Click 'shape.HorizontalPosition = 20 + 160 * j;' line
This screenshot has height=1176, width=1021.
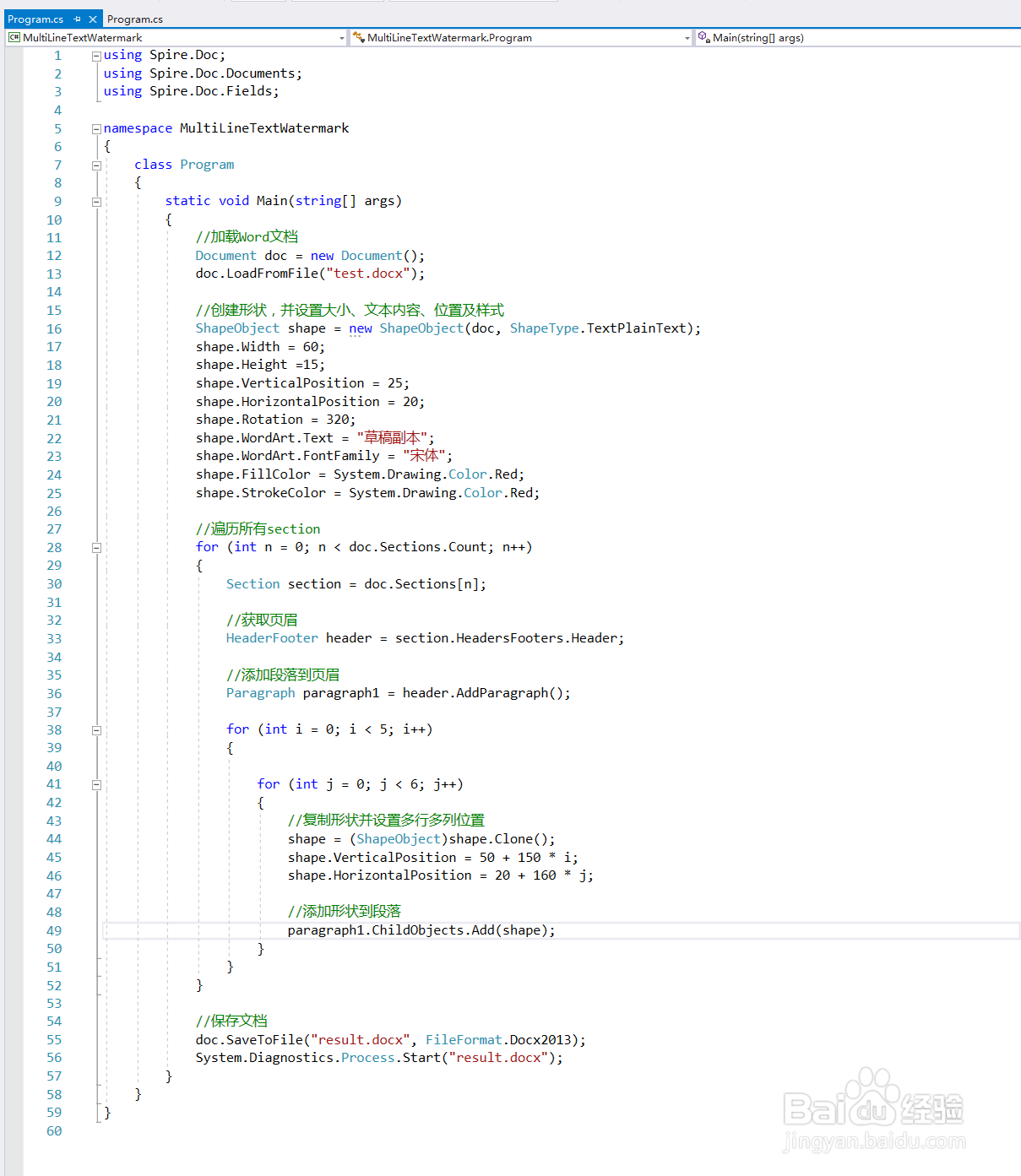coord(440,875)
